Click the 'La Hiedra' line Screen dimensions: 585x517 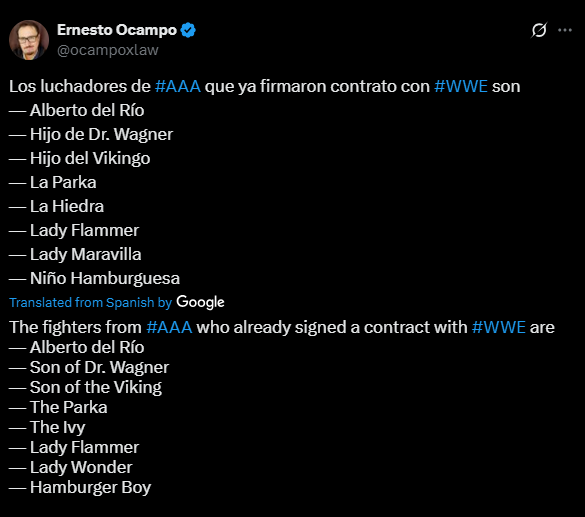(56, 206)
